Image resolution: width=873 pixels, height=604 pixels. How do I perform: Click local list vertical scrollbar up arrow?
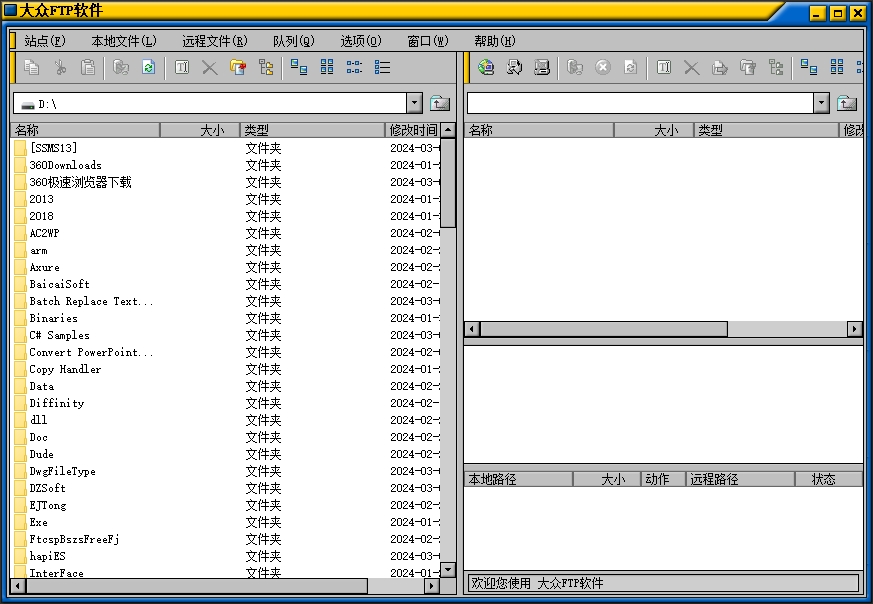(x=448, y=130)
